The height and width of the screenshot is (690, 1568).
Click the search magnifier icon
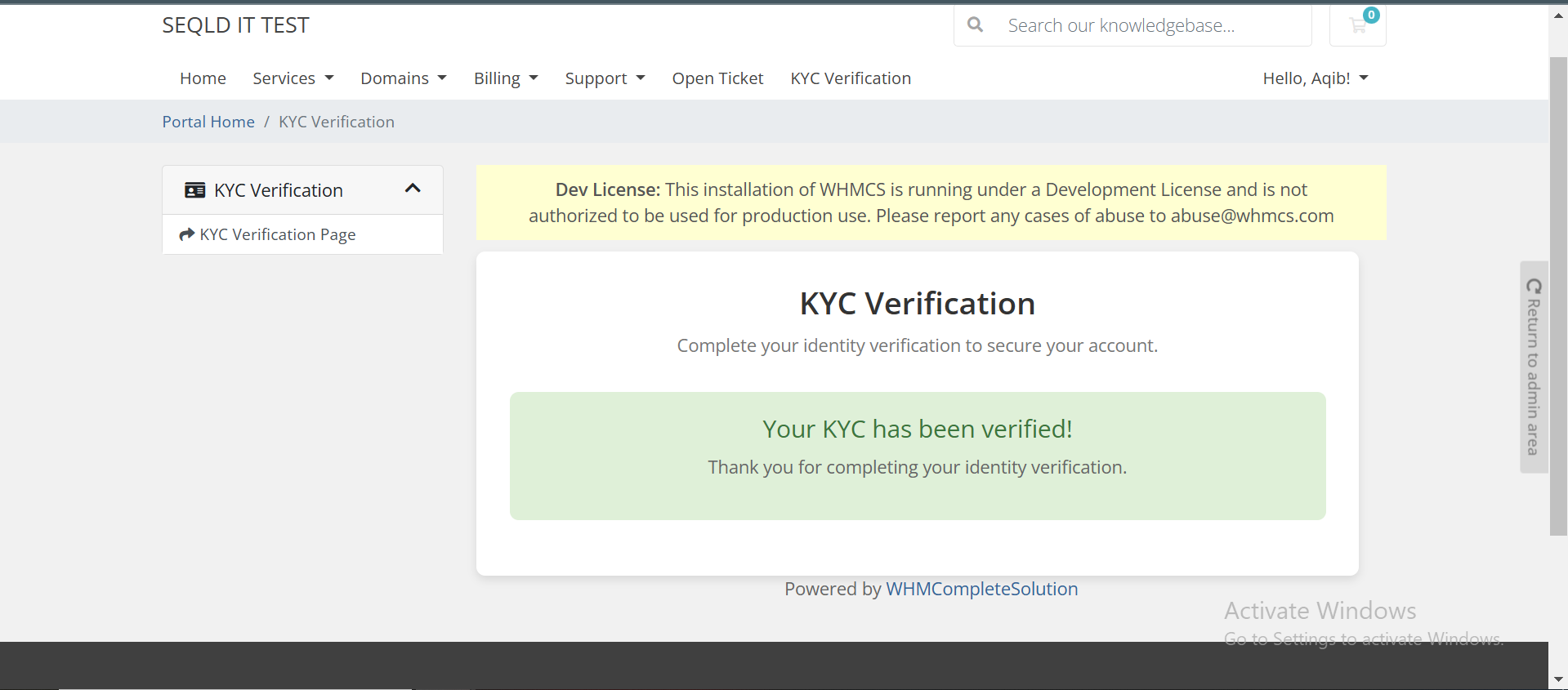pyautogui.click(x=975, y=24)
